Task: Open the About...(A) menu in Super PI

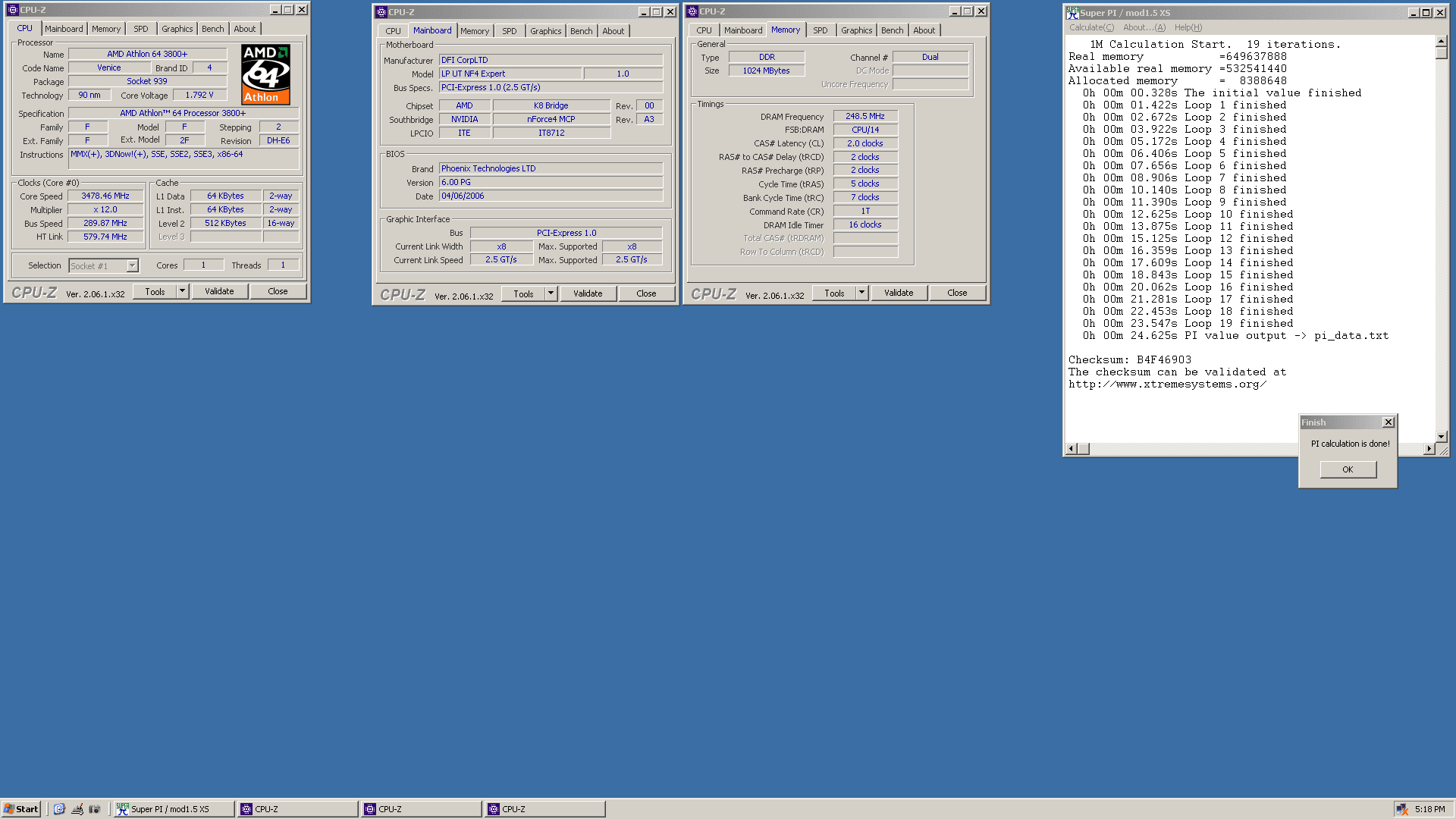Action: [1144, 27]
